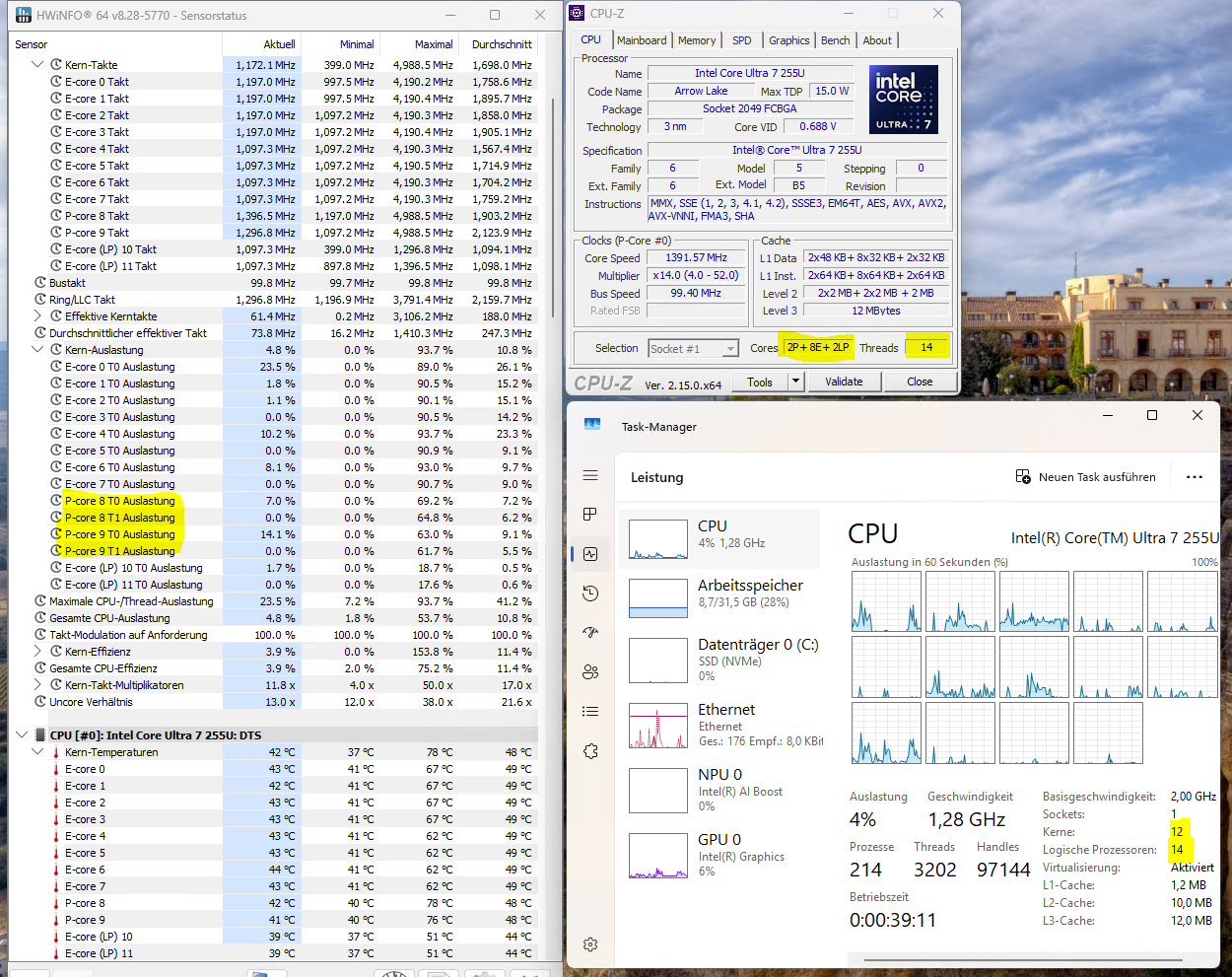Click Neuen Task ausführen button
The height and width of the screenshot is (977, 1232).
(x=1085, y=476)
